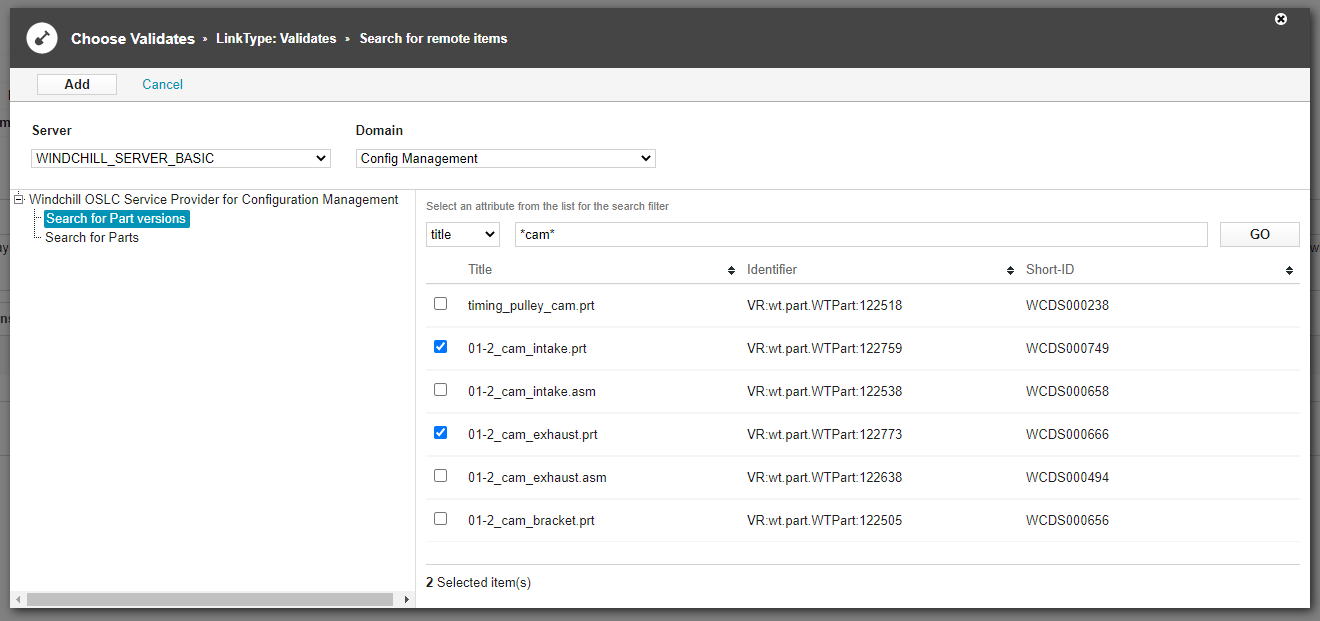The width and height of the screenshot is (1320, 621).
Task: Open the search attribute dropdown showing title
Action: coord(462,234)
